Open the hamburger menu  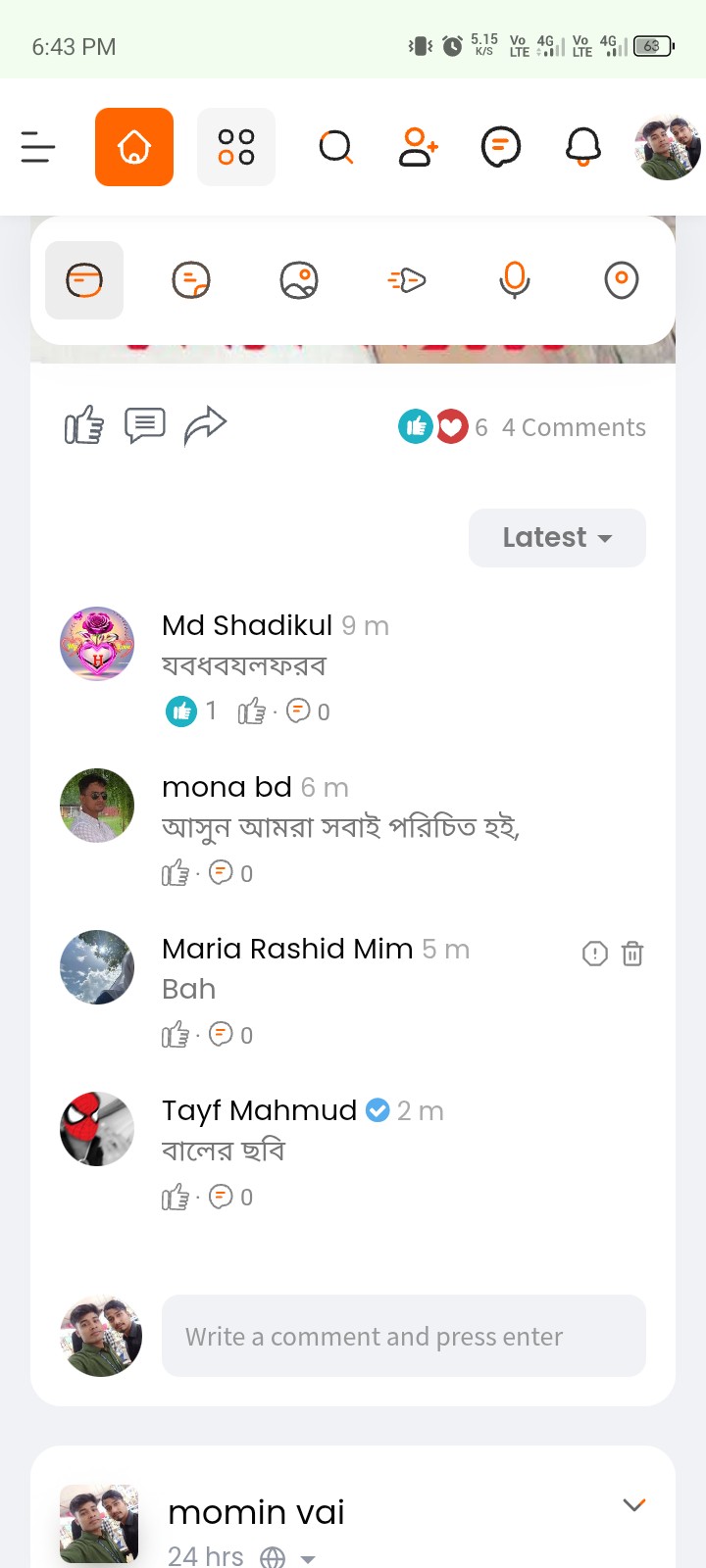coord(38,147)
